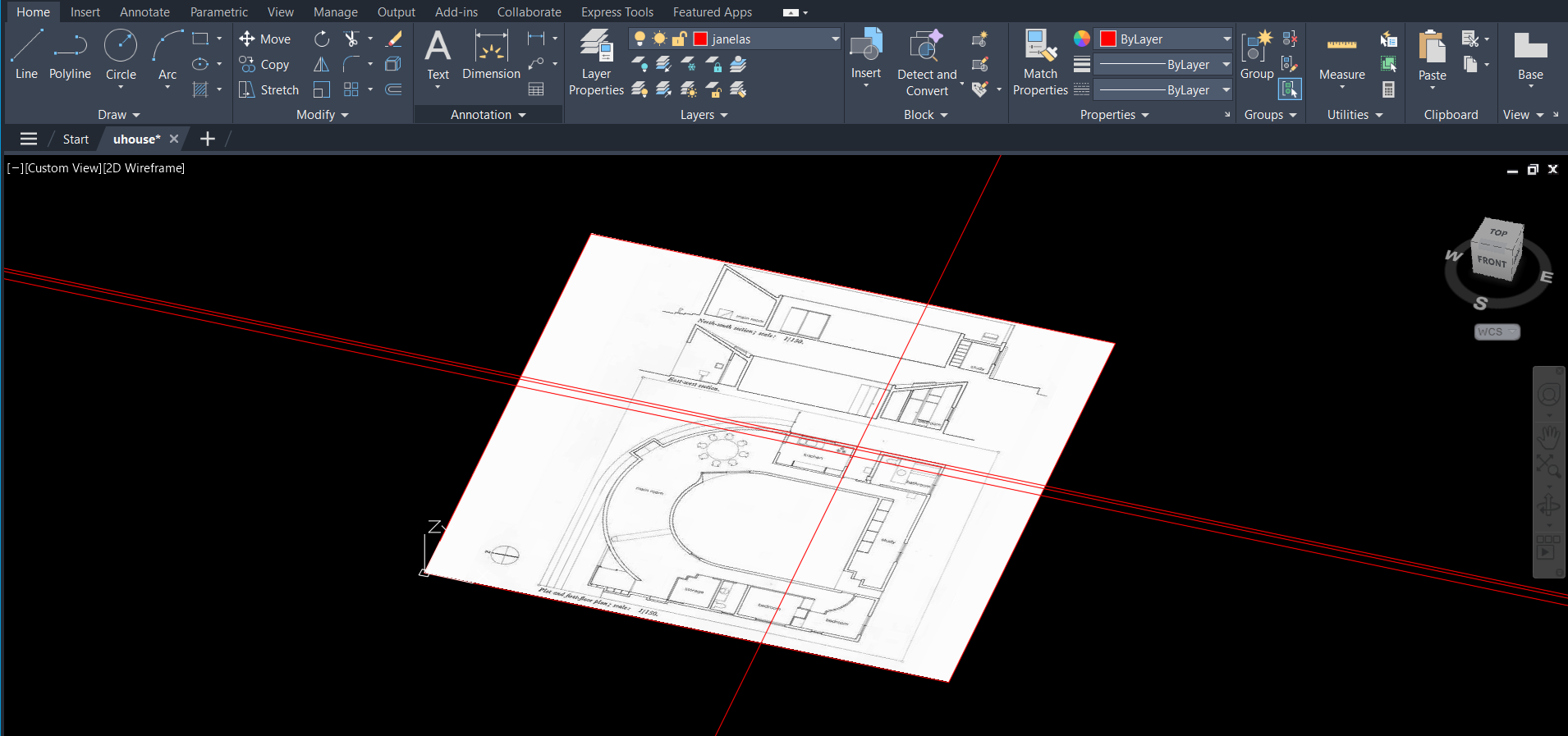The width and height of the screenshot is (1568, 736).
Task: Select the Line drawing tool
Action: (26, 54)
